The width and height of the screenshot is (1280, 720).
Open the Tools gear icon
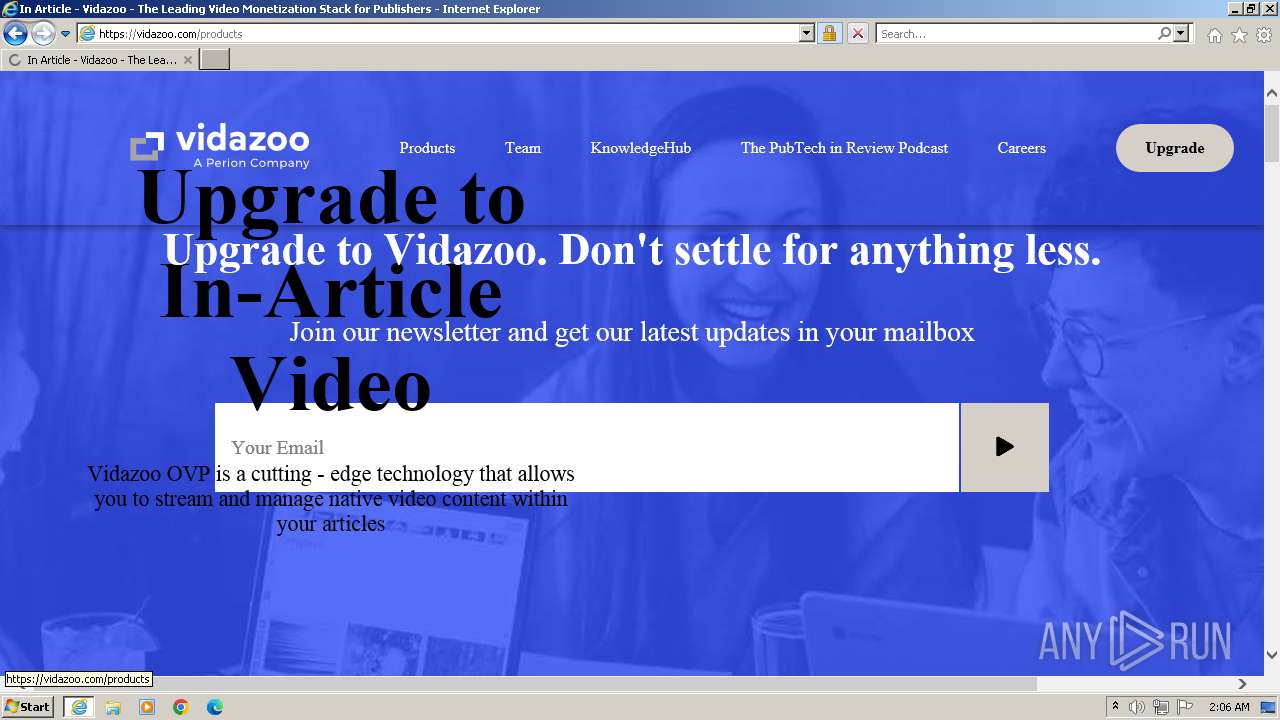1264,35
